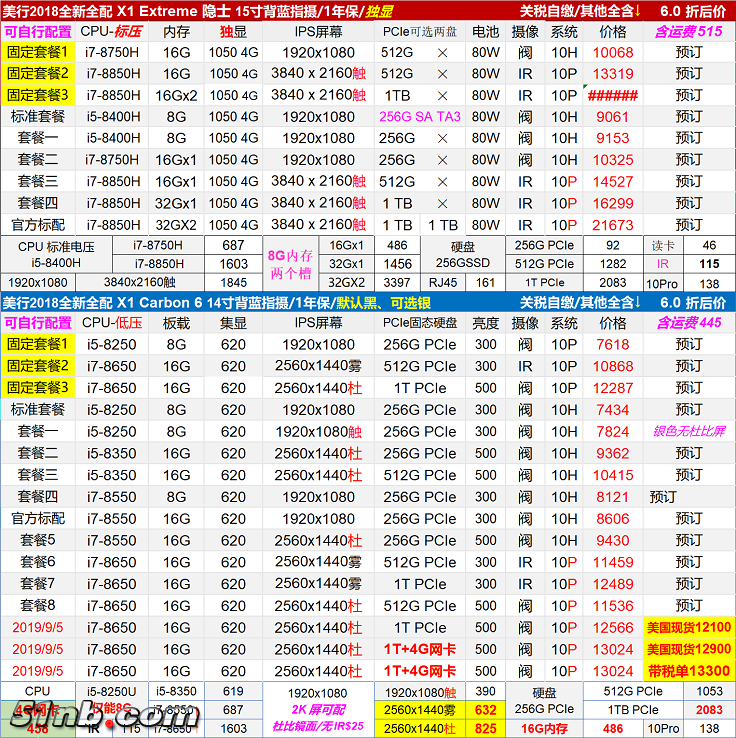Select the 带税单13300 cell

tap(689, 671)
